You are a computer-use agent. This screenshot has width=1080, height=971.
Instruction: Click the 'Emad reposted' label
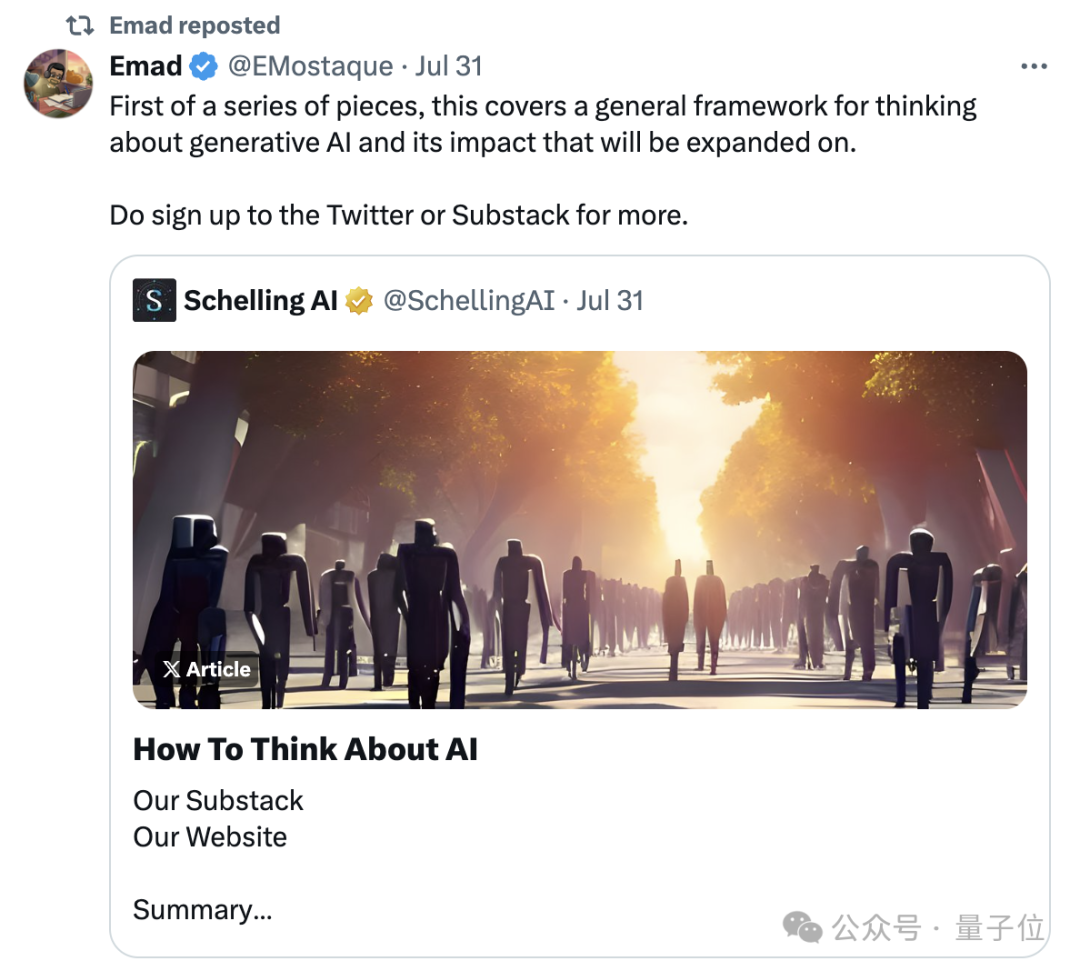[195, 25]
